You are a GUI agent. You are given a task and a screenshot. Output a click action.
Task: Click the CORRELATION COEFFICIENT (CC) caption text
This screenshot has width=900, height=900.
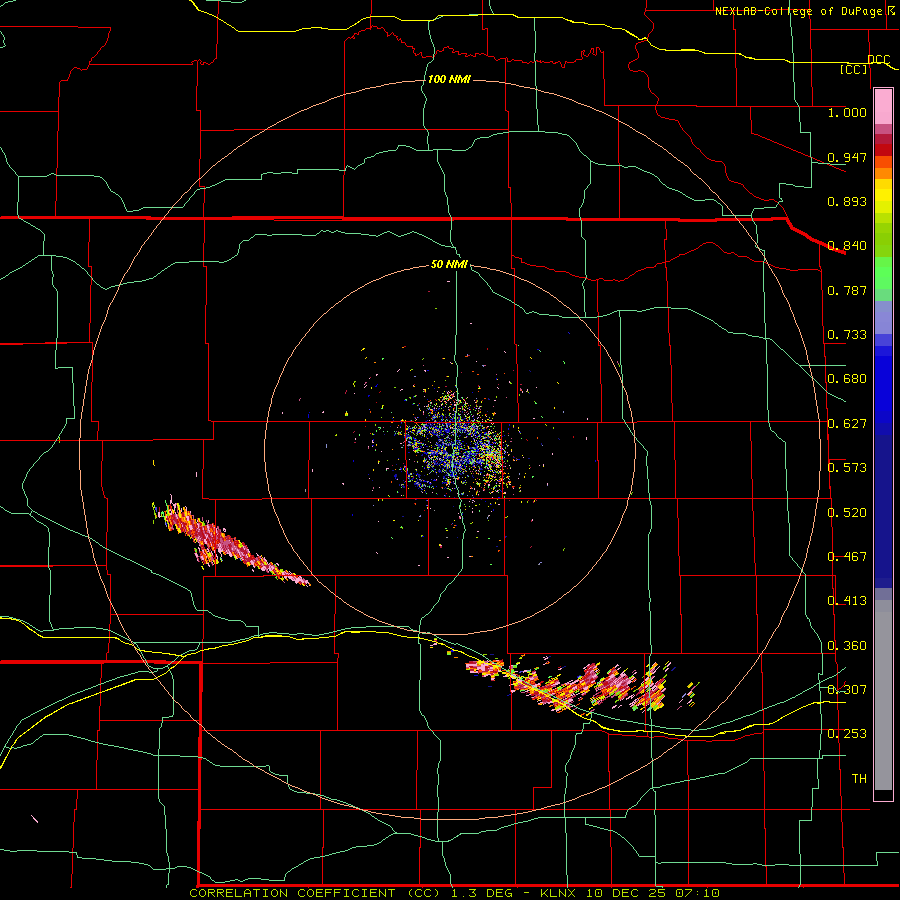point(315,893)
